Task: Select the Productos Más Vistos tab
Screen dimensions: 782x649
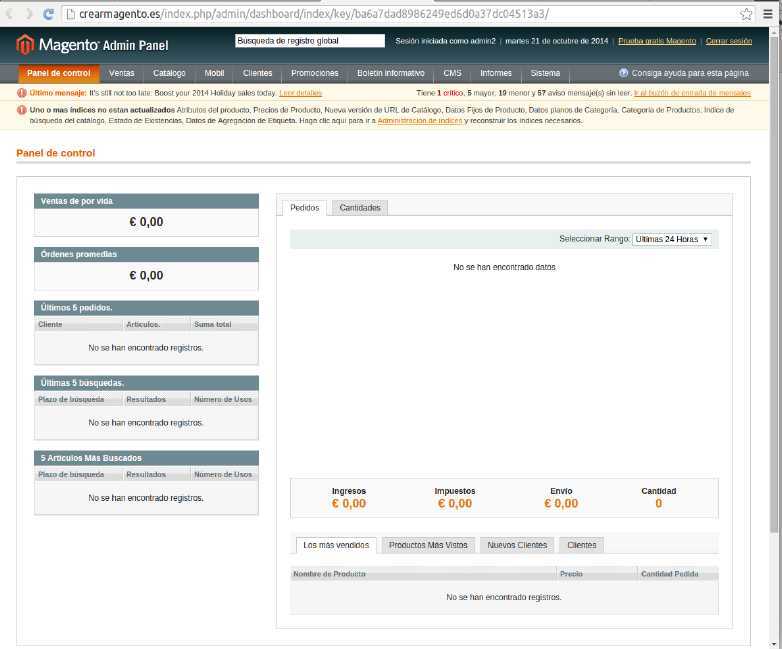Action: click(428, 545)
